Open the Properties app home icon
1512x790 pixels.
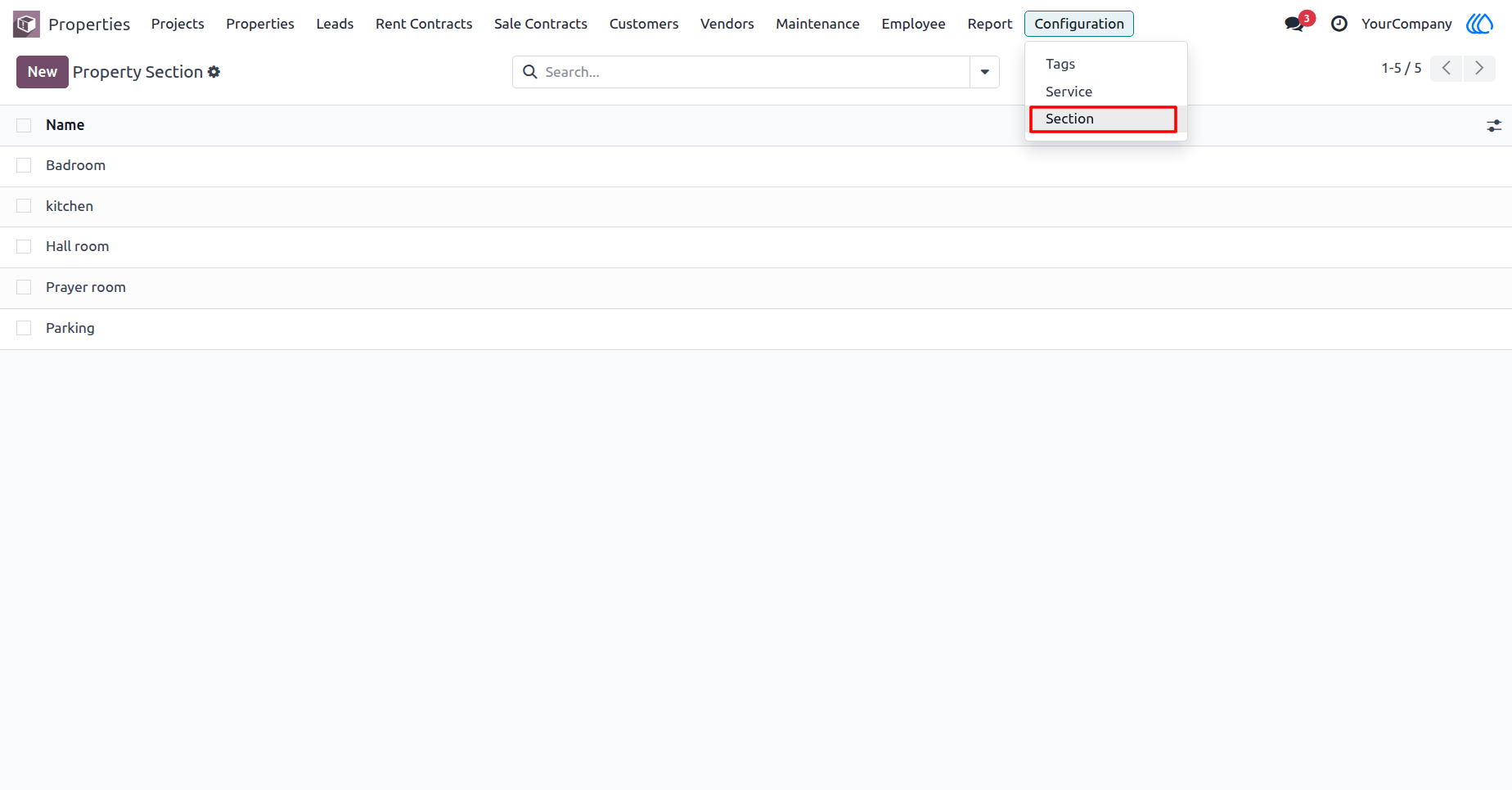[26, 24]
